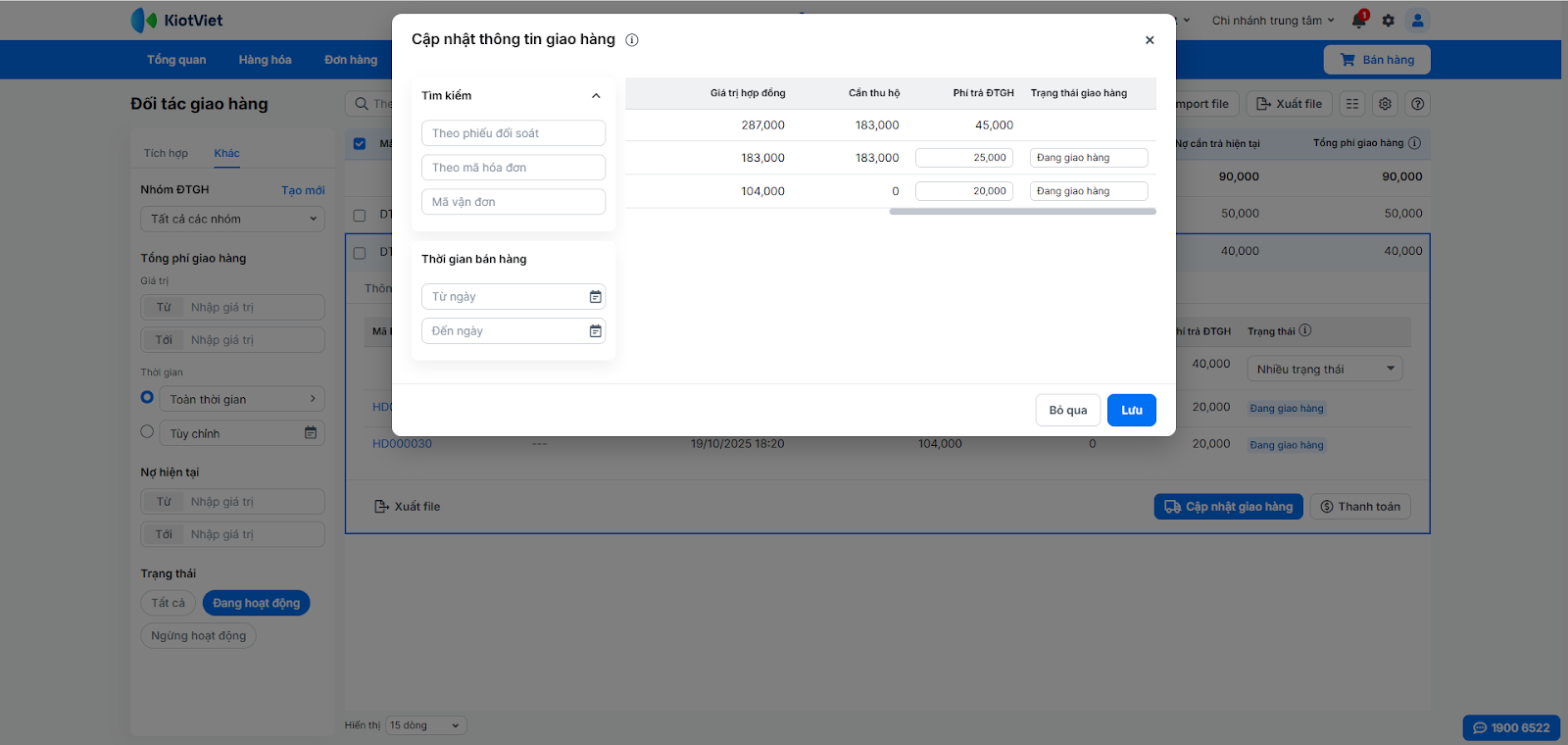Open the user account avatar menu

click(1417, 21)
